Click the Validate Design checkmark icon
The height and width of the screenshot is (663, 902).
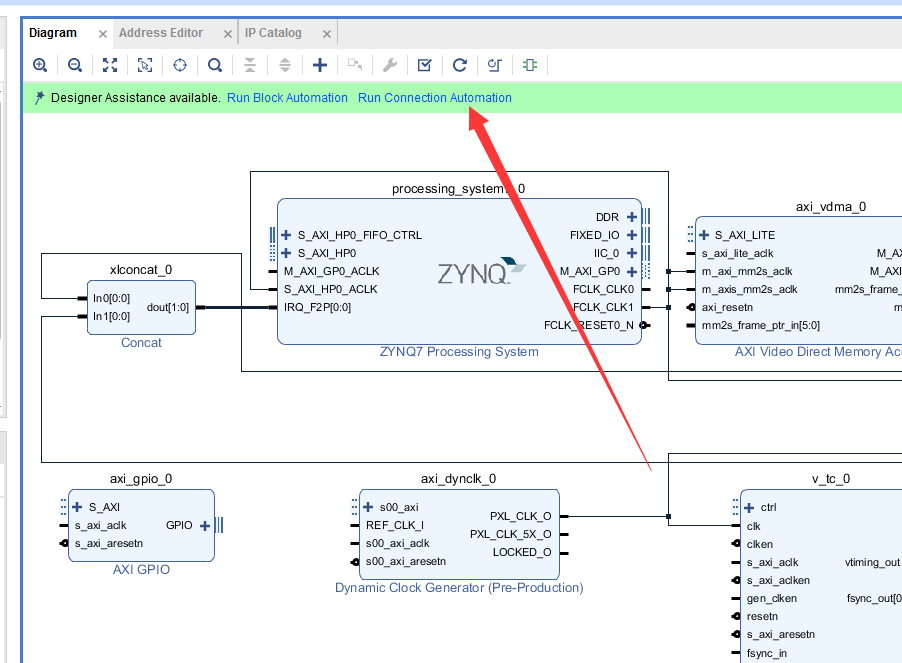(x=425, y=65)
